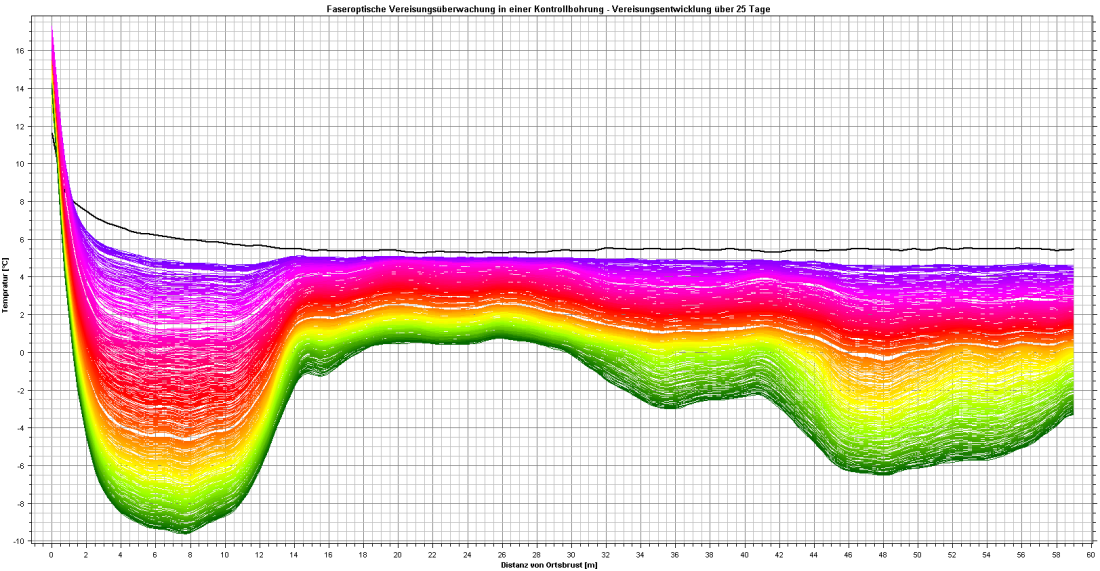The height and width of the screenshot is (571, 1100).
Task: Click the y-axis tick label '12'
Action: 22,127
